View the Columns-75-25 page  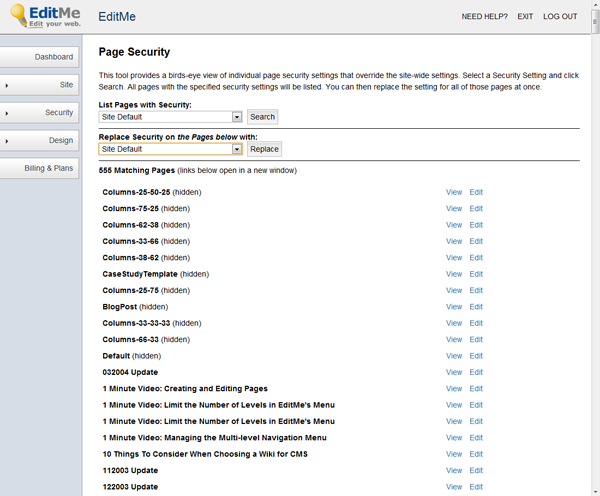point(454,209)
